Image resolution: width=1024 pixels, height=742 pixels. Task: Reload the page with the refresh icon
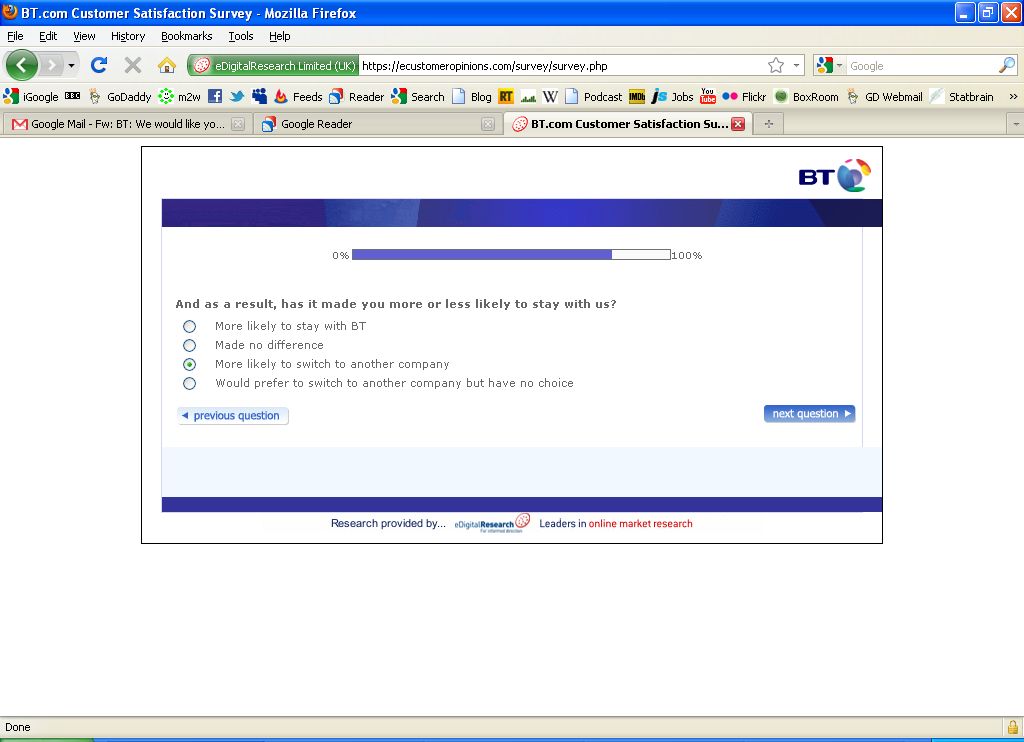(98, 66)
